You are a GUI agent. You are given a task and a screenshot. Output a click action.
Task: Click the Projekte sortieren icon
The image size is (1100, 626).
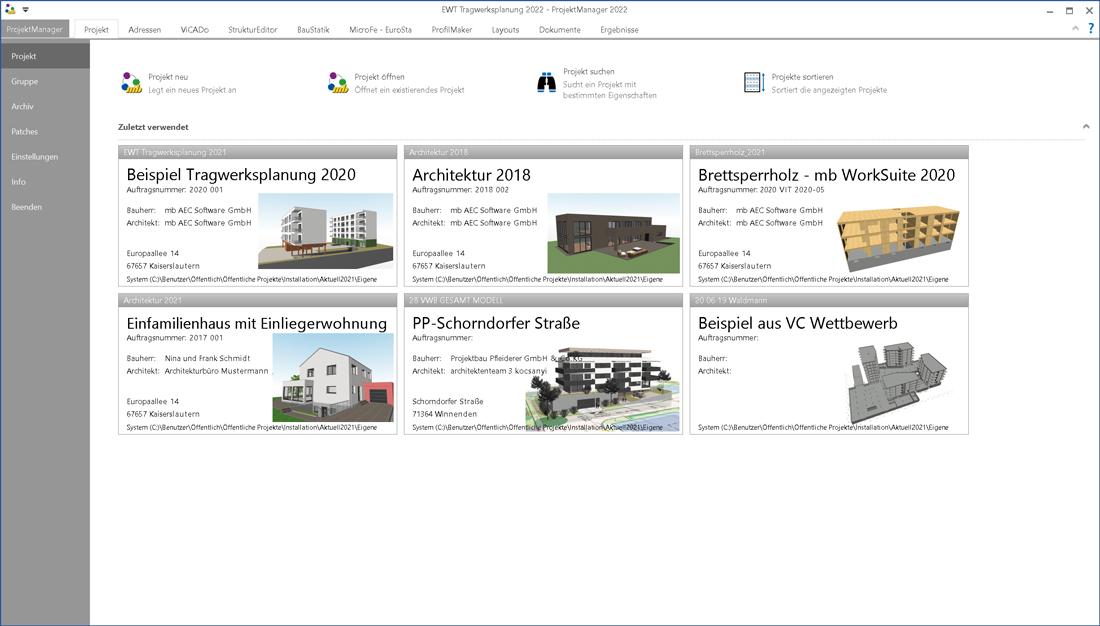pos(754,83)
